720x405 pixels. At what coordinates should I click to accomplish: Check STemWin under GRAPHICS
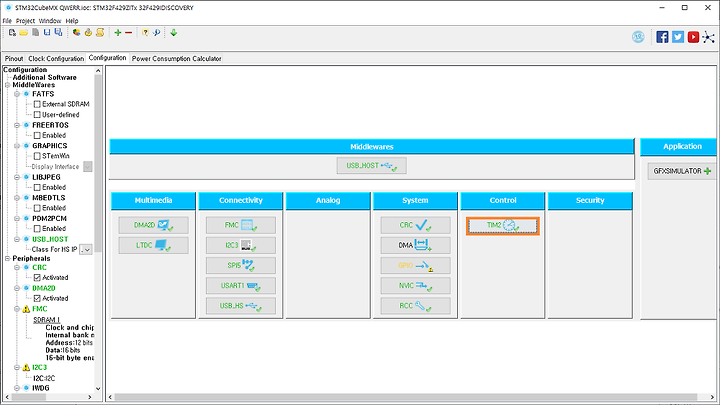click(x=37, y=156)
